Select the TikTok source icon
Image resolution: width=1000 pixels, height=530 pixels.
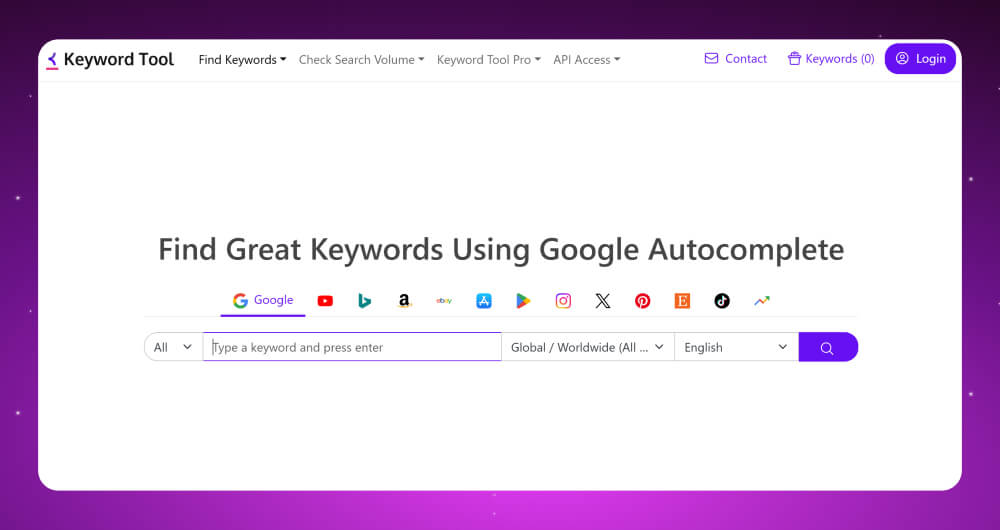coord(722,301)
